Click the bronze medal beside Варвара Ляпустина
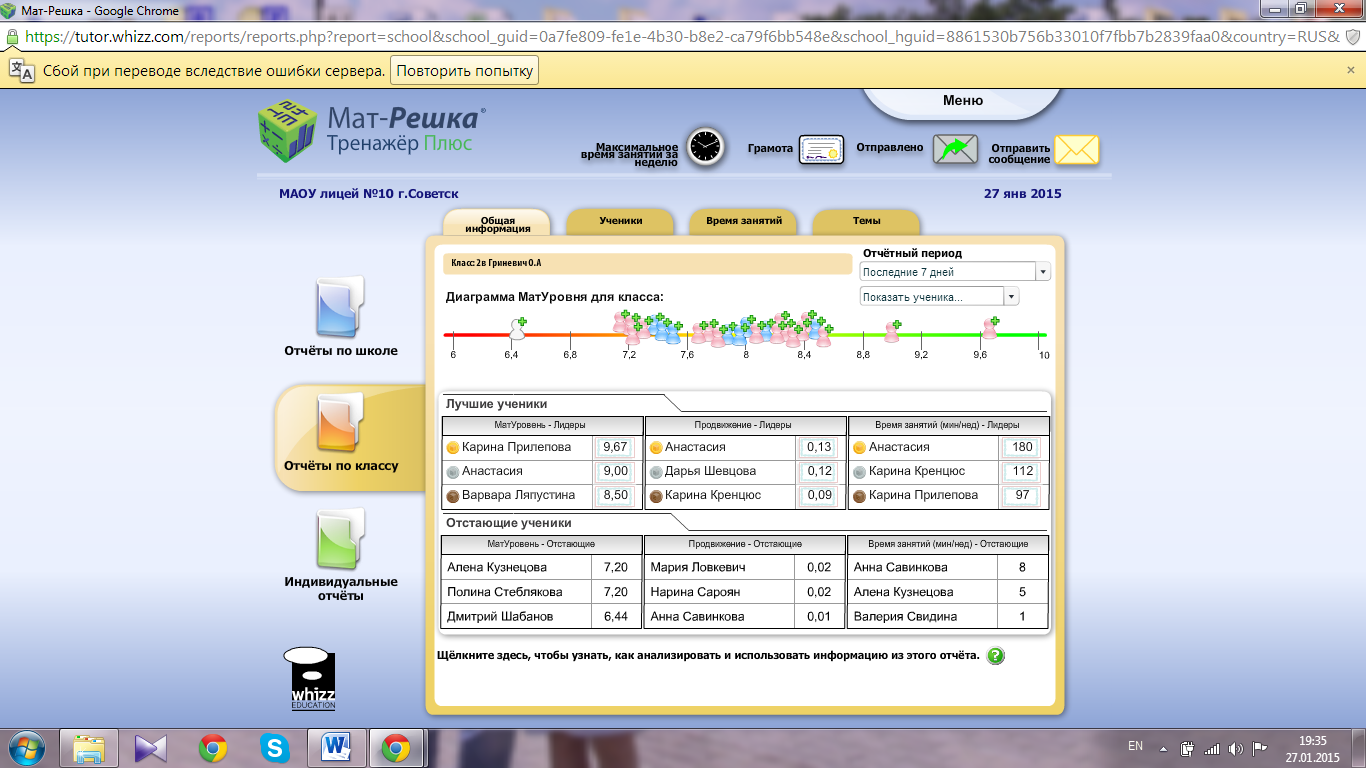 pyautogui.click(x=453, y=496)
